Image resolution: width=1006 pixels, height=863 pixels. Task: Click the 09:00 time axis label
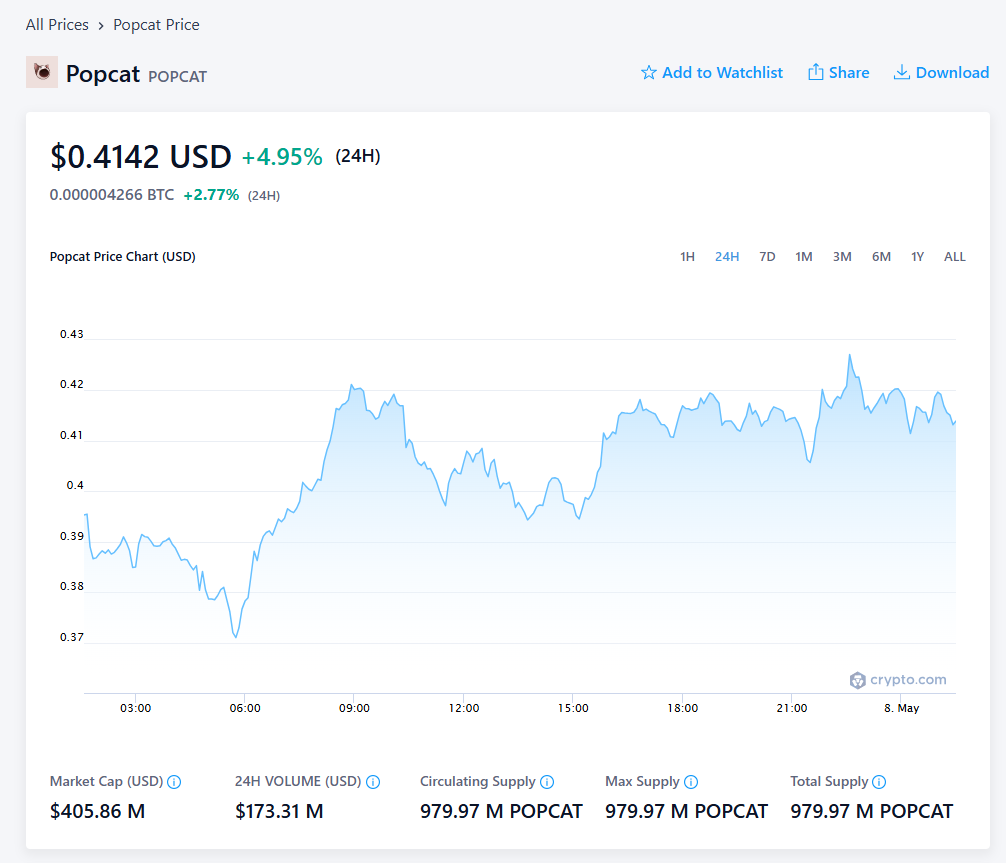(x=354, y=708)
